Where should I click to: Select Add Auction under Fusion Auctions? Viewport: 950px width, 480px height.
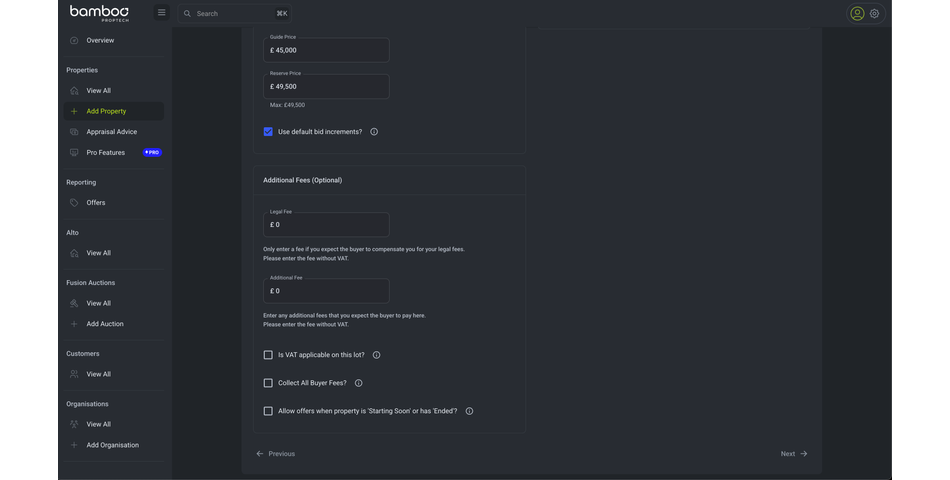point(105,324)
